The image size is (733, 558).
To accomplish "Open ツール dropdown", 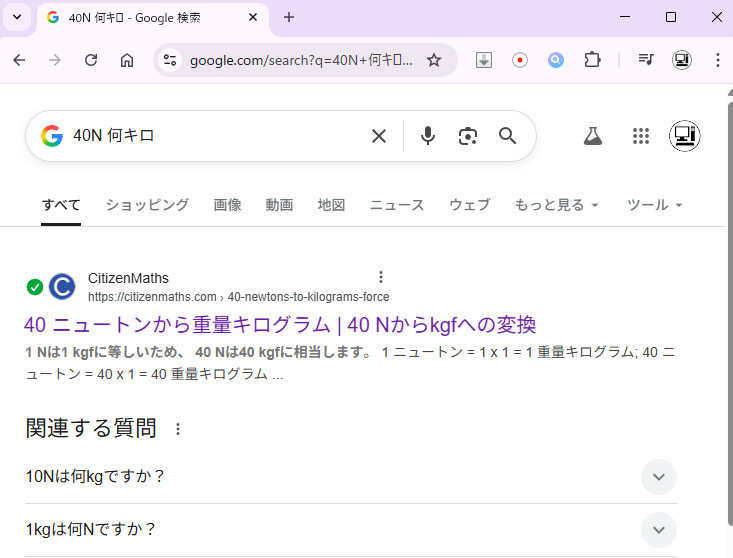I will point(654,205).
